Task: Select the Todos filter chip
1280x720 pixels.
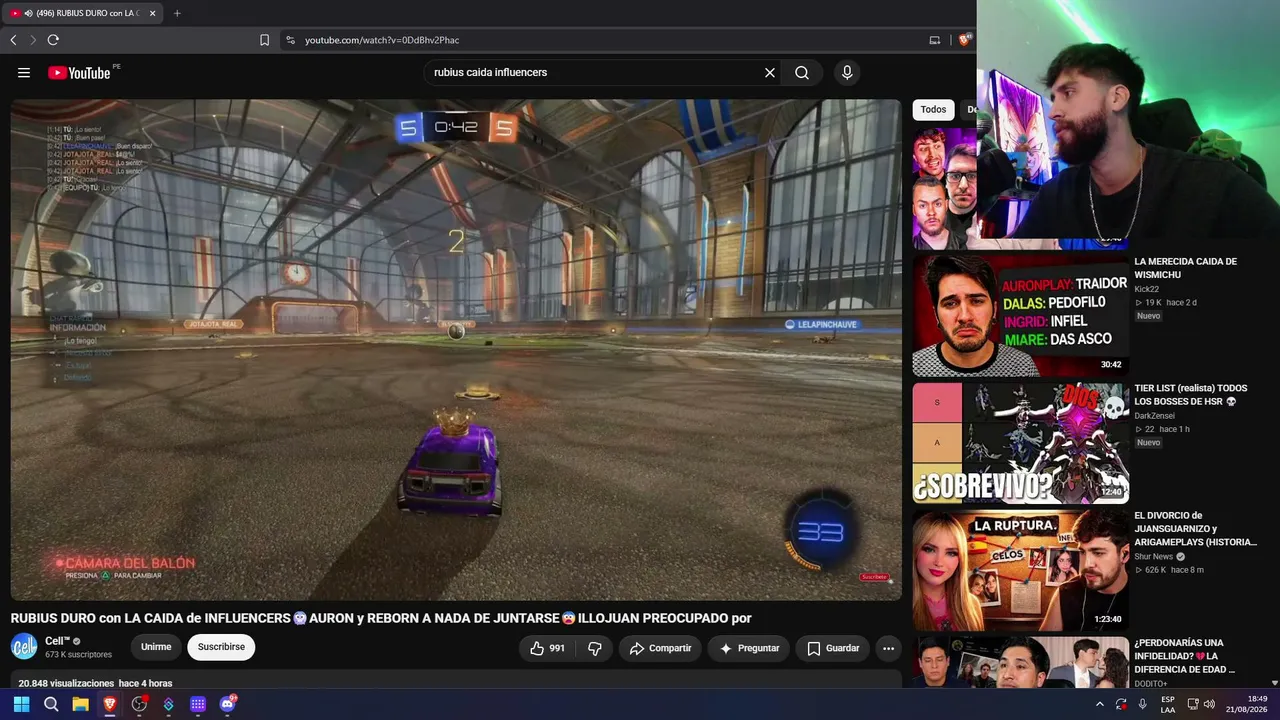Action: [933, 110]
